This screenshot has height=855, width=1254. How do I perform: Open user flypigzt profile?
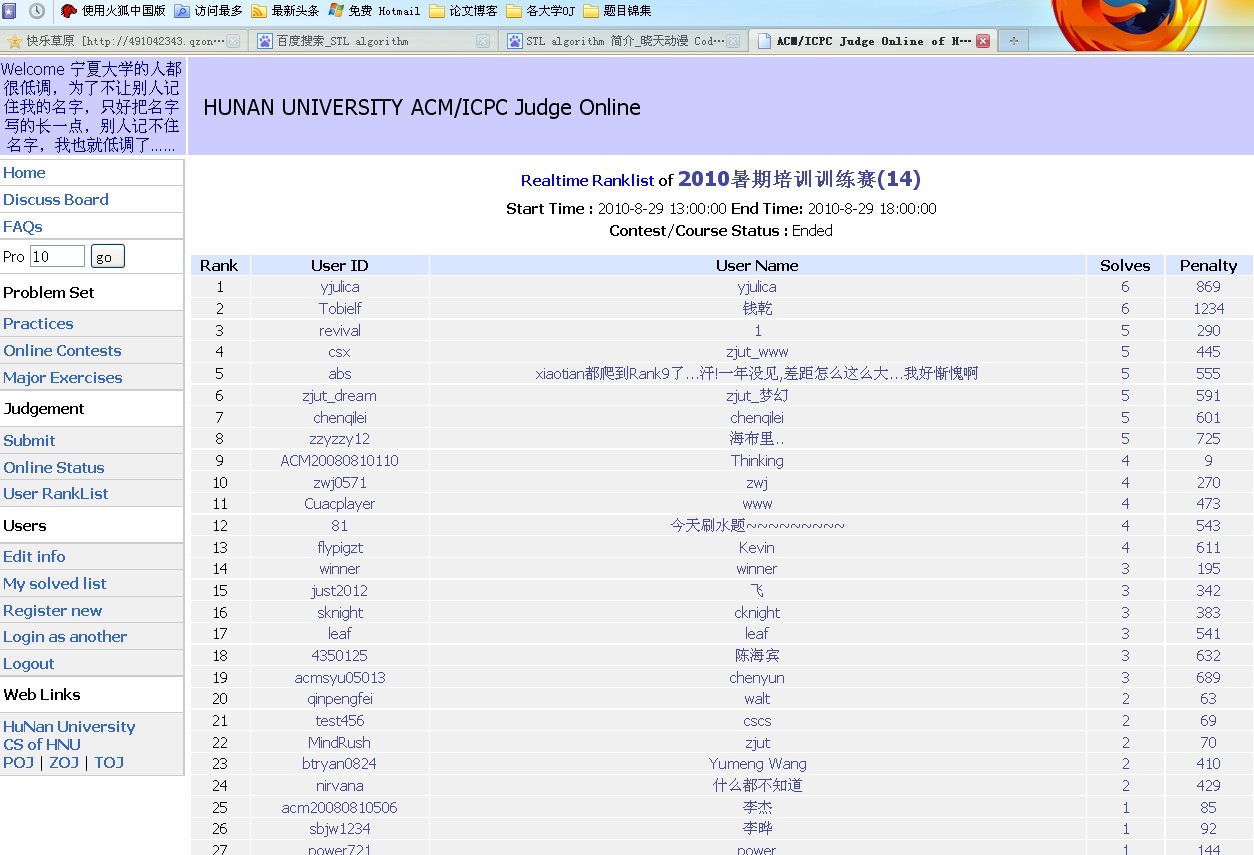pyautogui.click(x=340, y=548)
